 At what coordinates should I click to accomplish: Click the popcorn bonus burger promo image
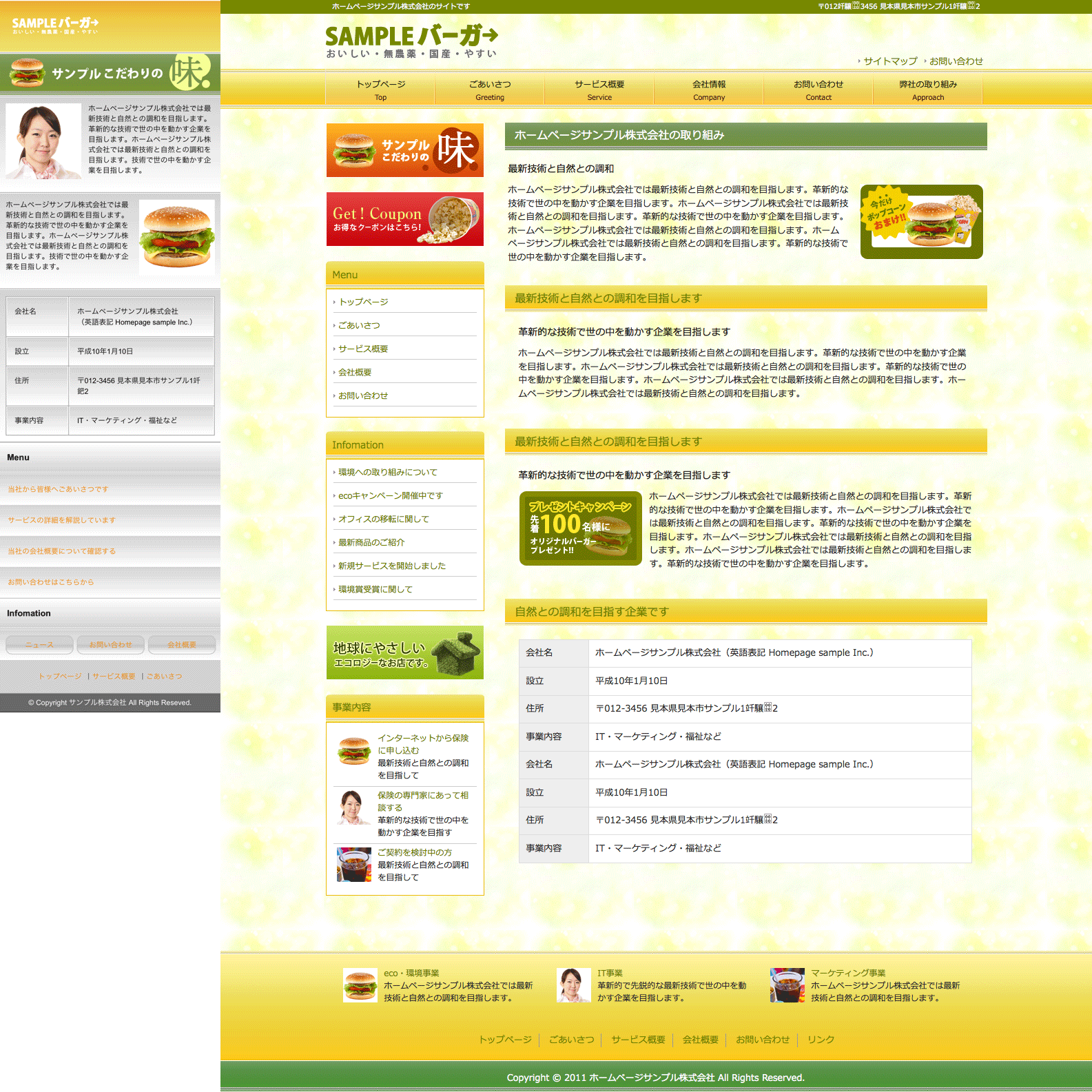pos(921,222)
